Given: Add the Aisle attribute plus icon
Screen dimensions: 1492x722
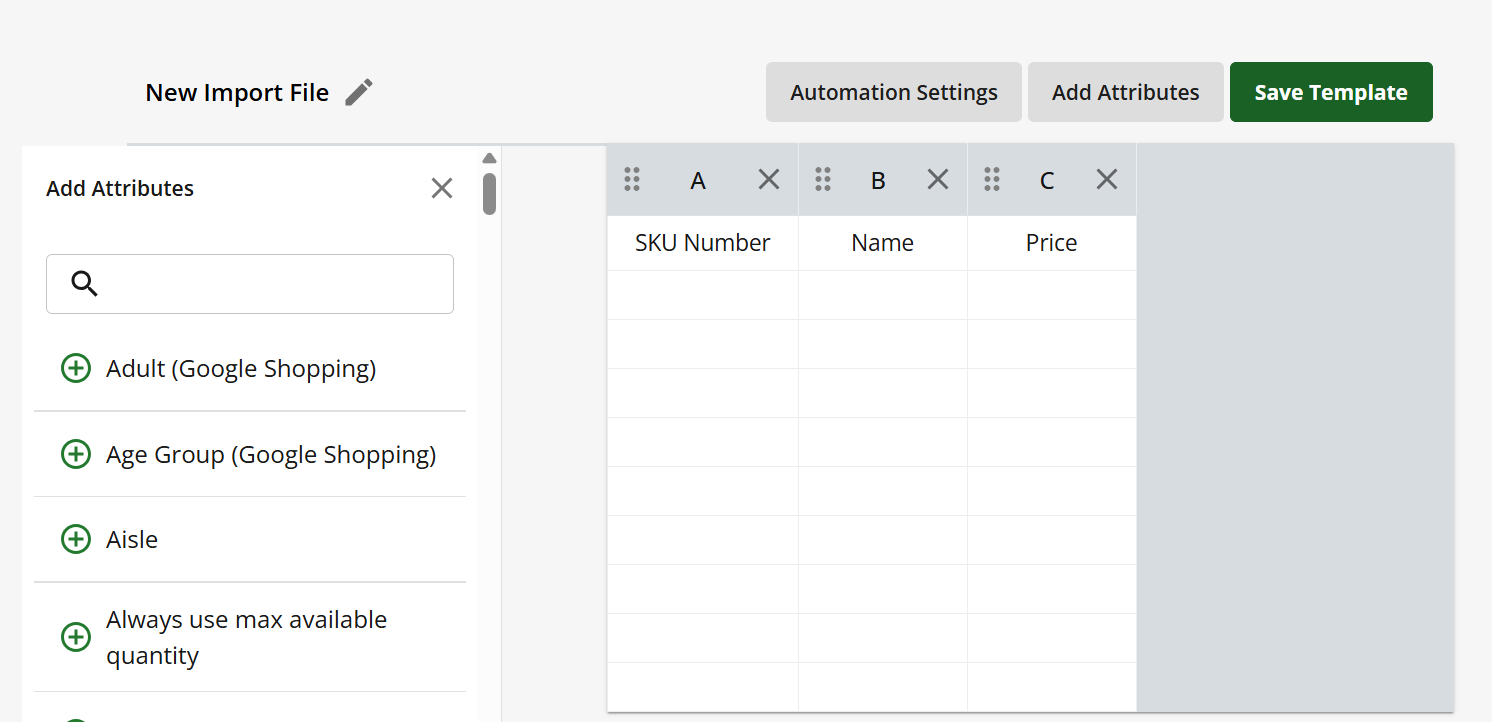Looking at the screenshot, I should click(76, 540).
